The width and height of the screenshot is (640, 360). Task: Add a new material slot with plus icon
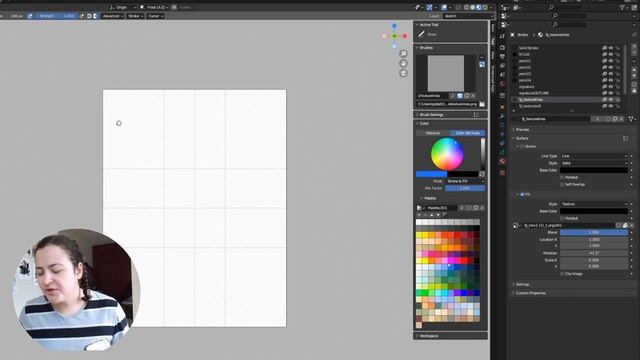(x=634, y=47)
